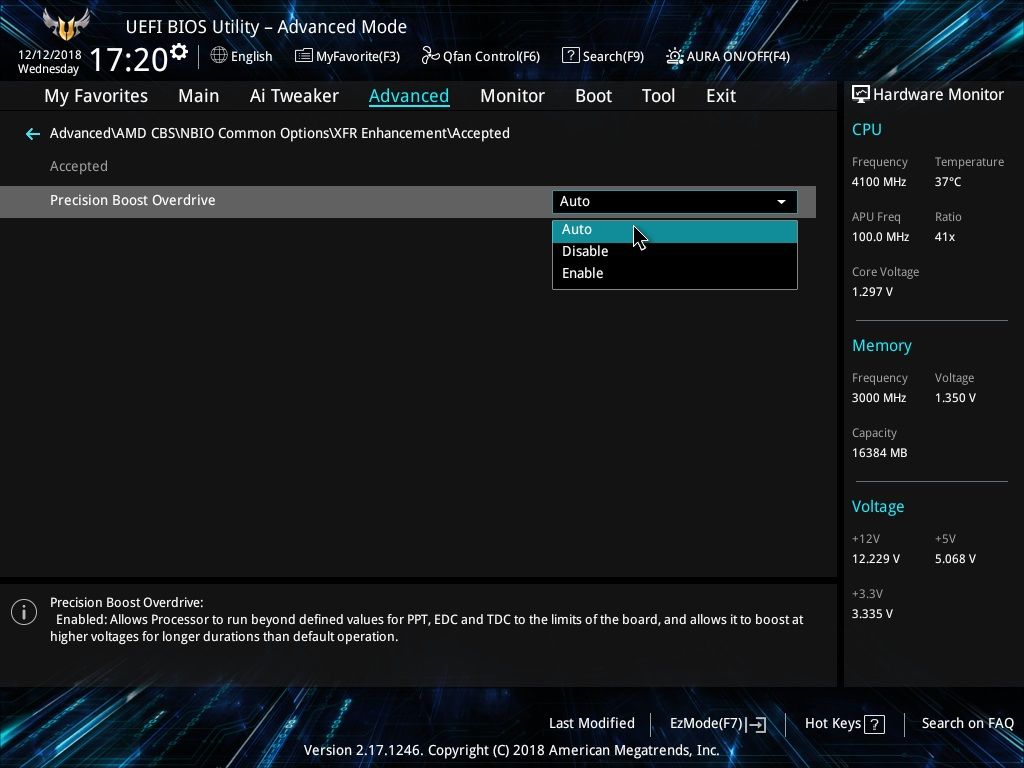The image size is (1024, 768).
Task: Click the globe language icon
Action: [219, 56]
